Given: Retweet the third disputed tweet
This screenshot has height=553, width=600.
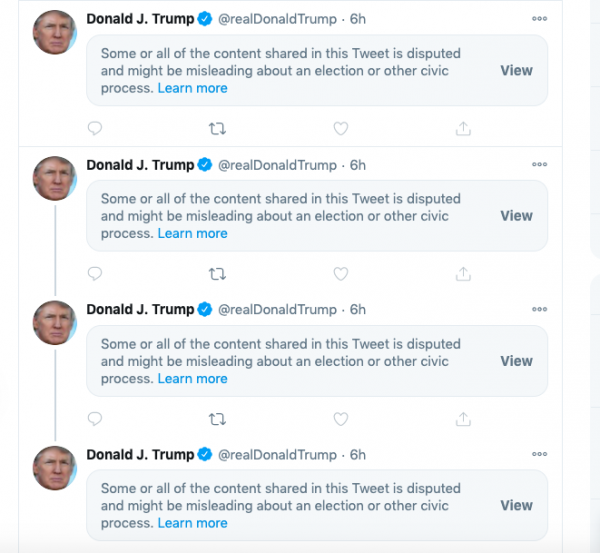Looking at the screenshot, I should pyautogui.click(x=216, y=419).
